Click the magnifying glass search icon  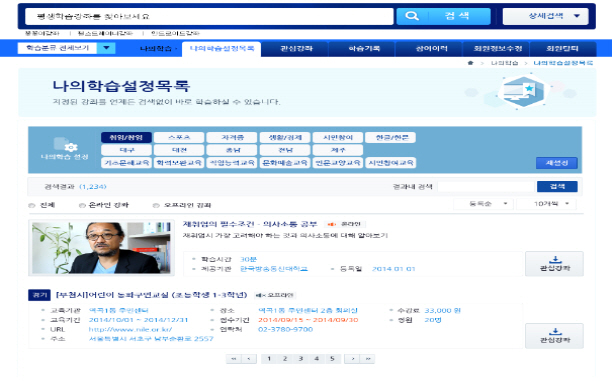[412, 16]
